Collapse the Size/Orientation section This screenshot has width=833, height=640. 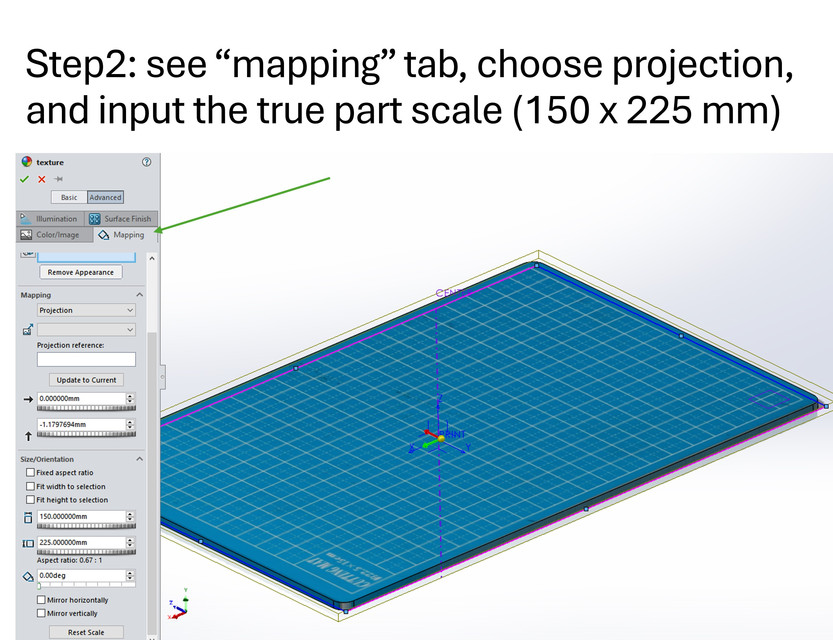pos(137,460)
